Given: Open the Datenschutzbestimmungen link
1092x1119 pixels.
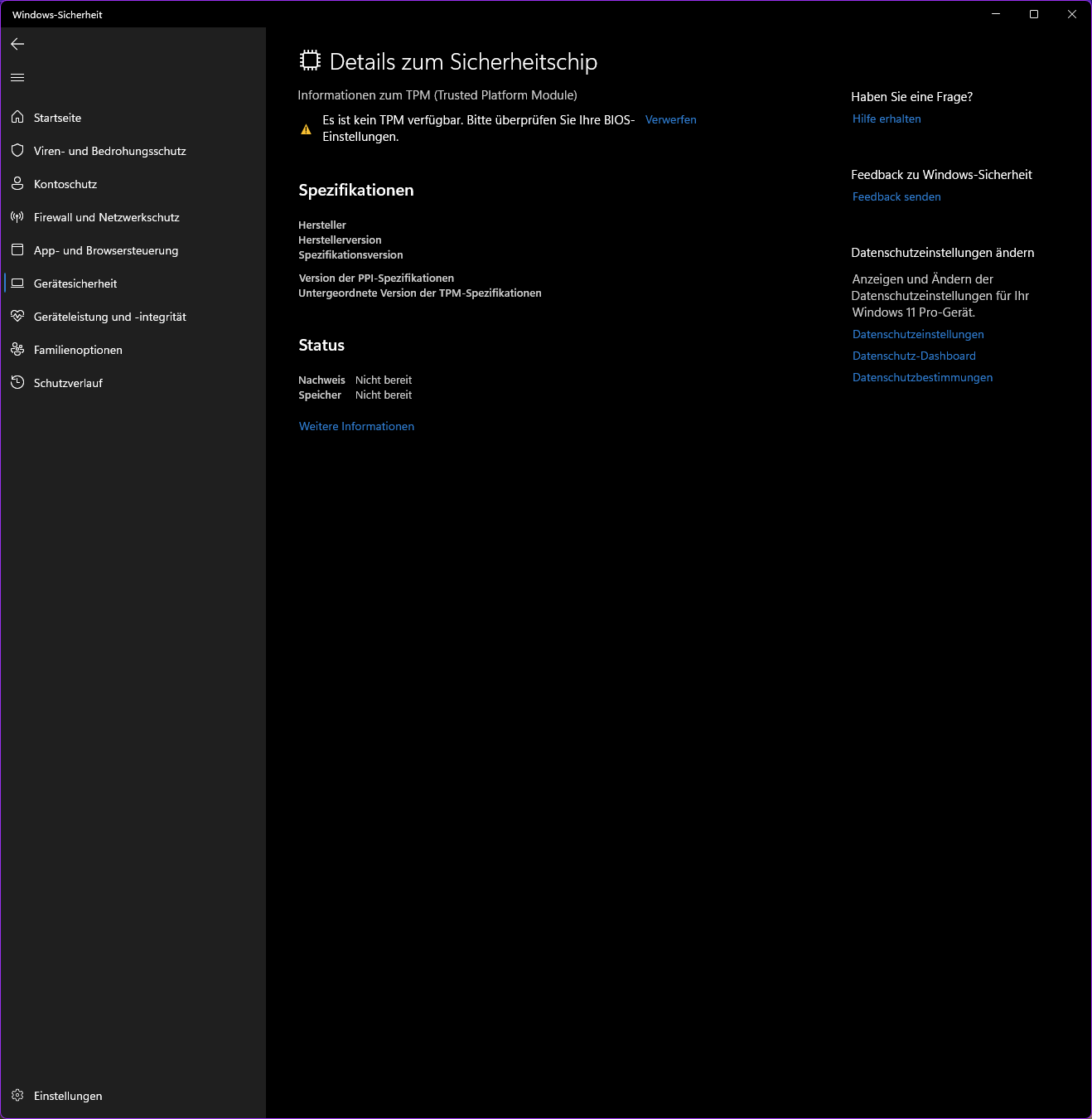Looking at the screenshot, I should (x=922, y=377).
